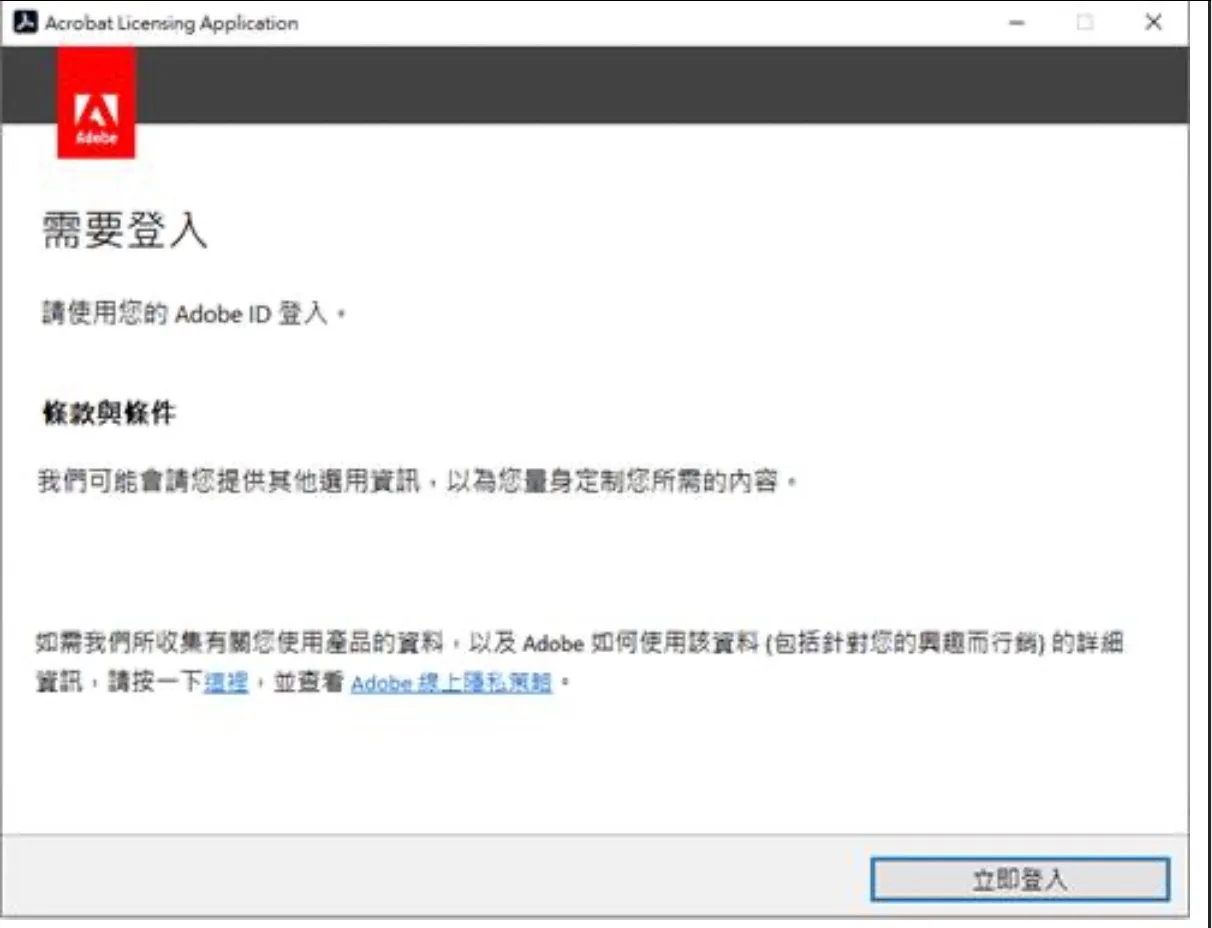Click the 需要登入 heading
Image resolution: width=1212 pixels, height=928 pixels.
coord(124,229)
